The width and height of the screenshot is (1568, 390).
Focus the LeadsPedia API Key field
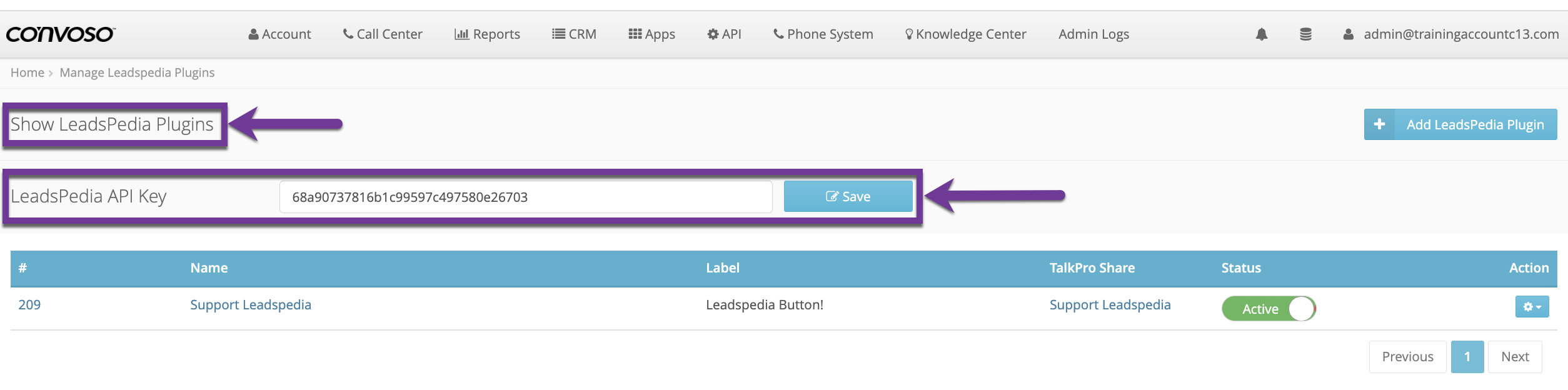[525, 197]
